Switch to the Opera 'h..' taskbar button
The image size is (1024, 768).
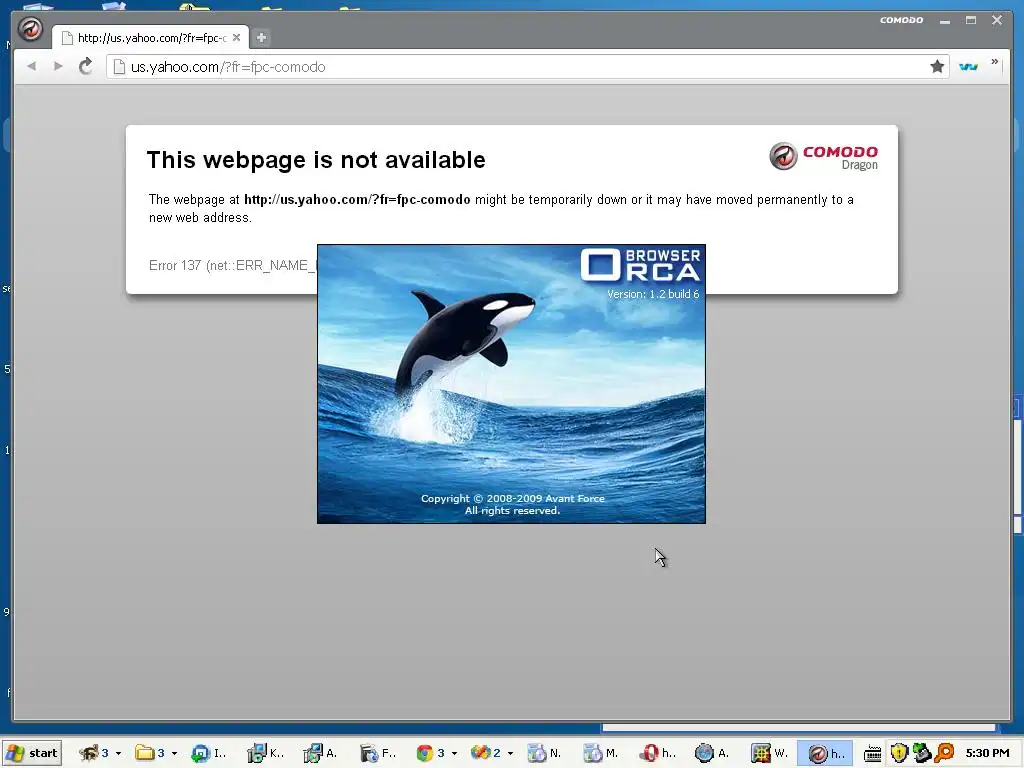658,753
